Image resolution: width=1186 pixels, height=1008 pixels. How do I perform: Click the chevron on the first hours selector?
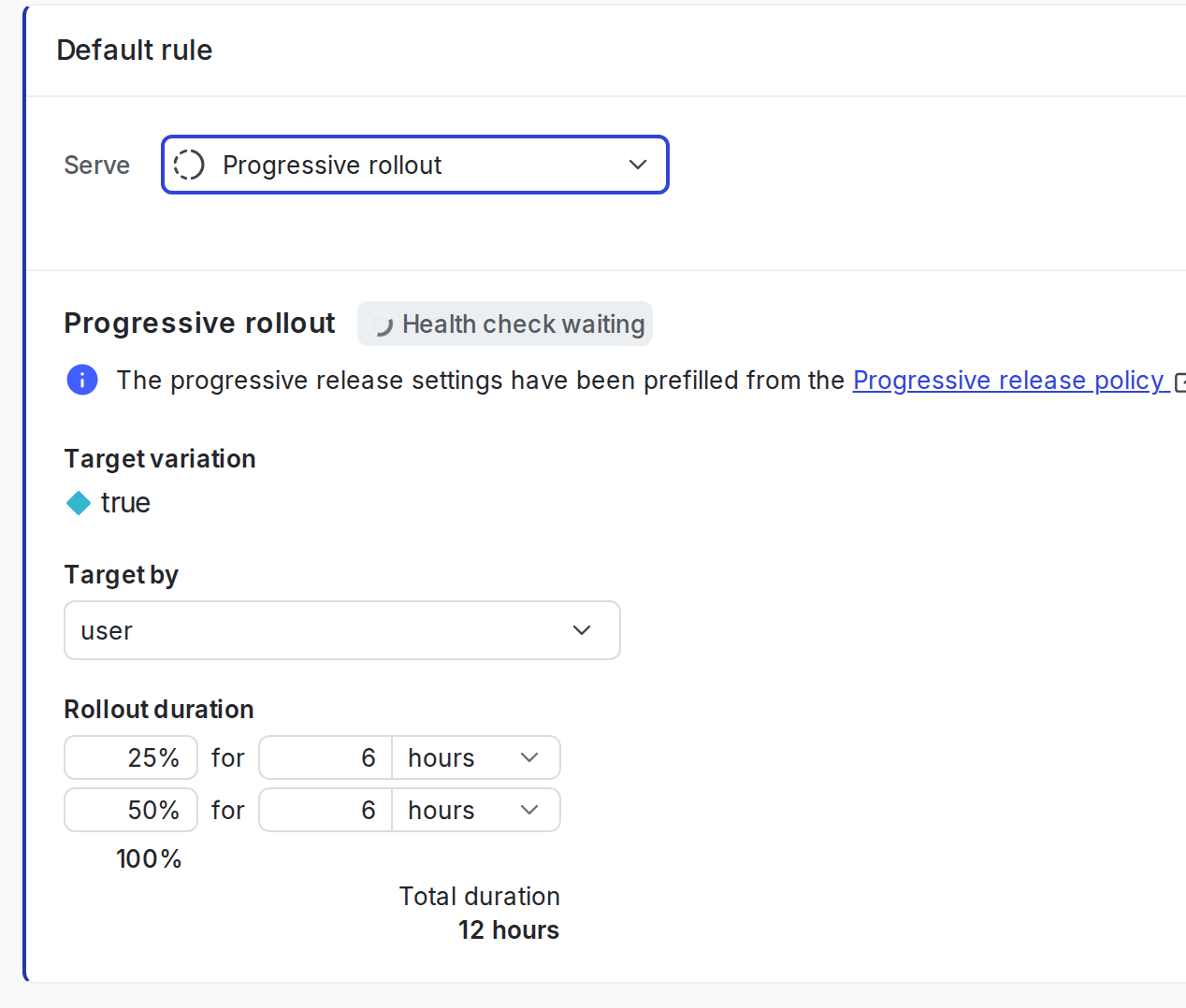click(x=528, y=757)
